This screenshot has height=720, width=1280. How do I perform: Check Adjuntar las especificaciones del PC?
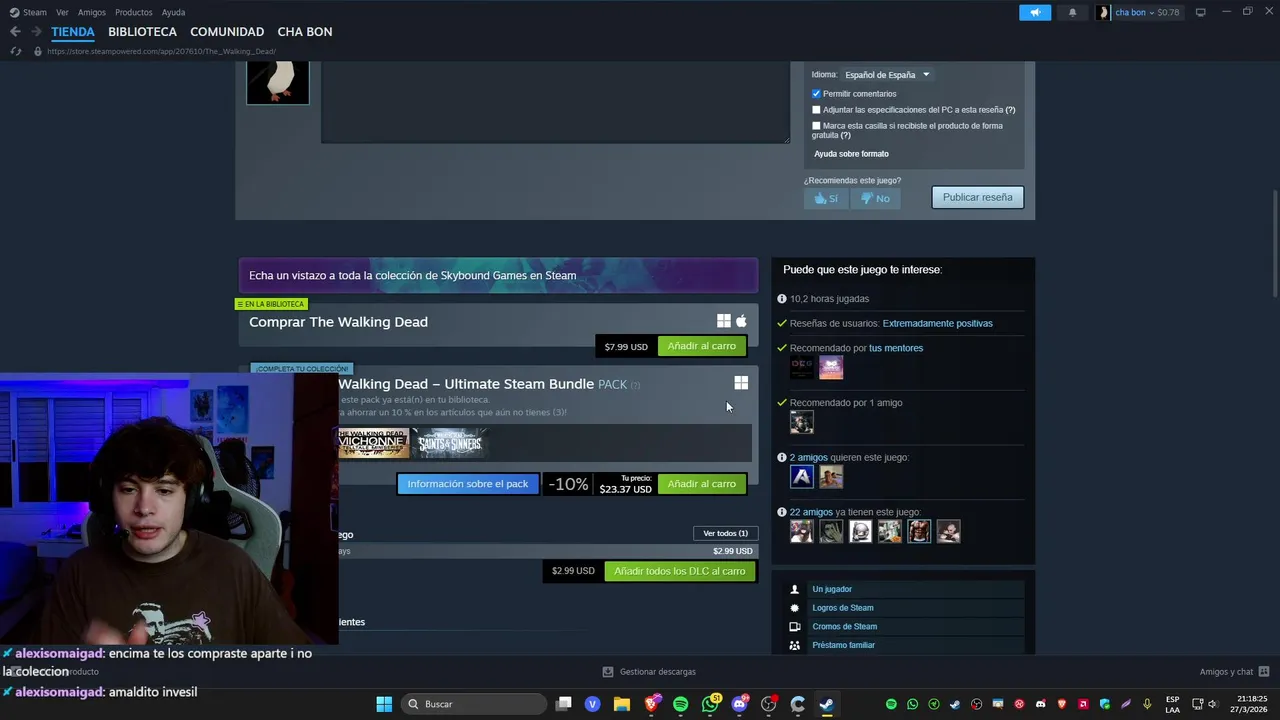pyautogui.click(x=816, y=110)
